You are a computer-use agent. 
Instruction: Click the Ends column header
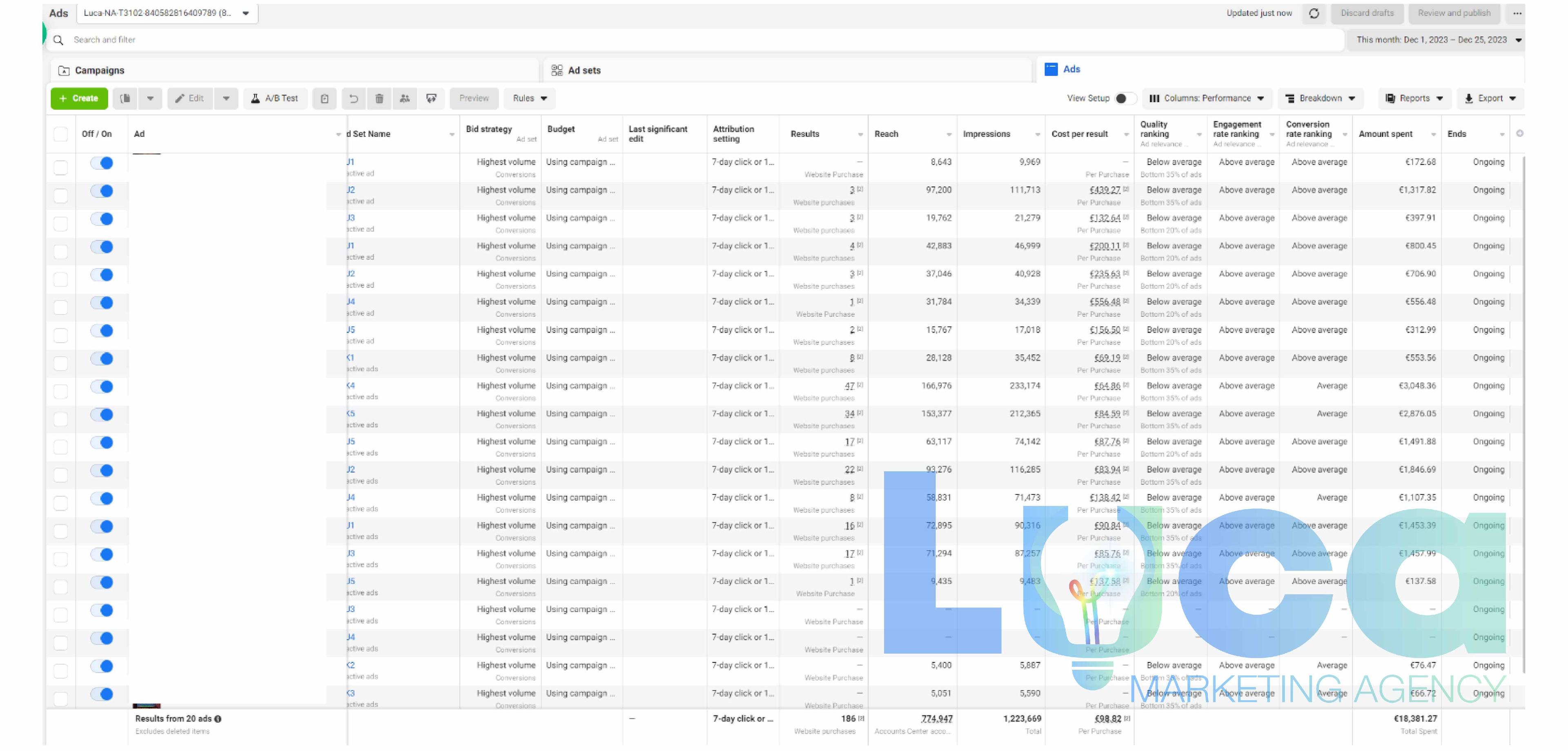coord(1475,134)
